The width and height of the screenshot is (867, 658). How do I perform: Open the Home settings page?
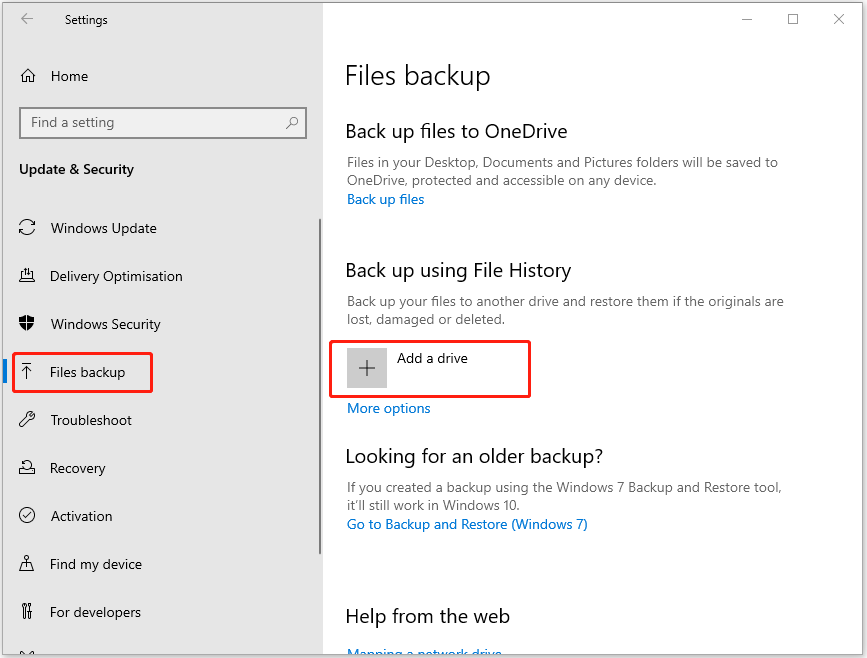coord(69,76)
